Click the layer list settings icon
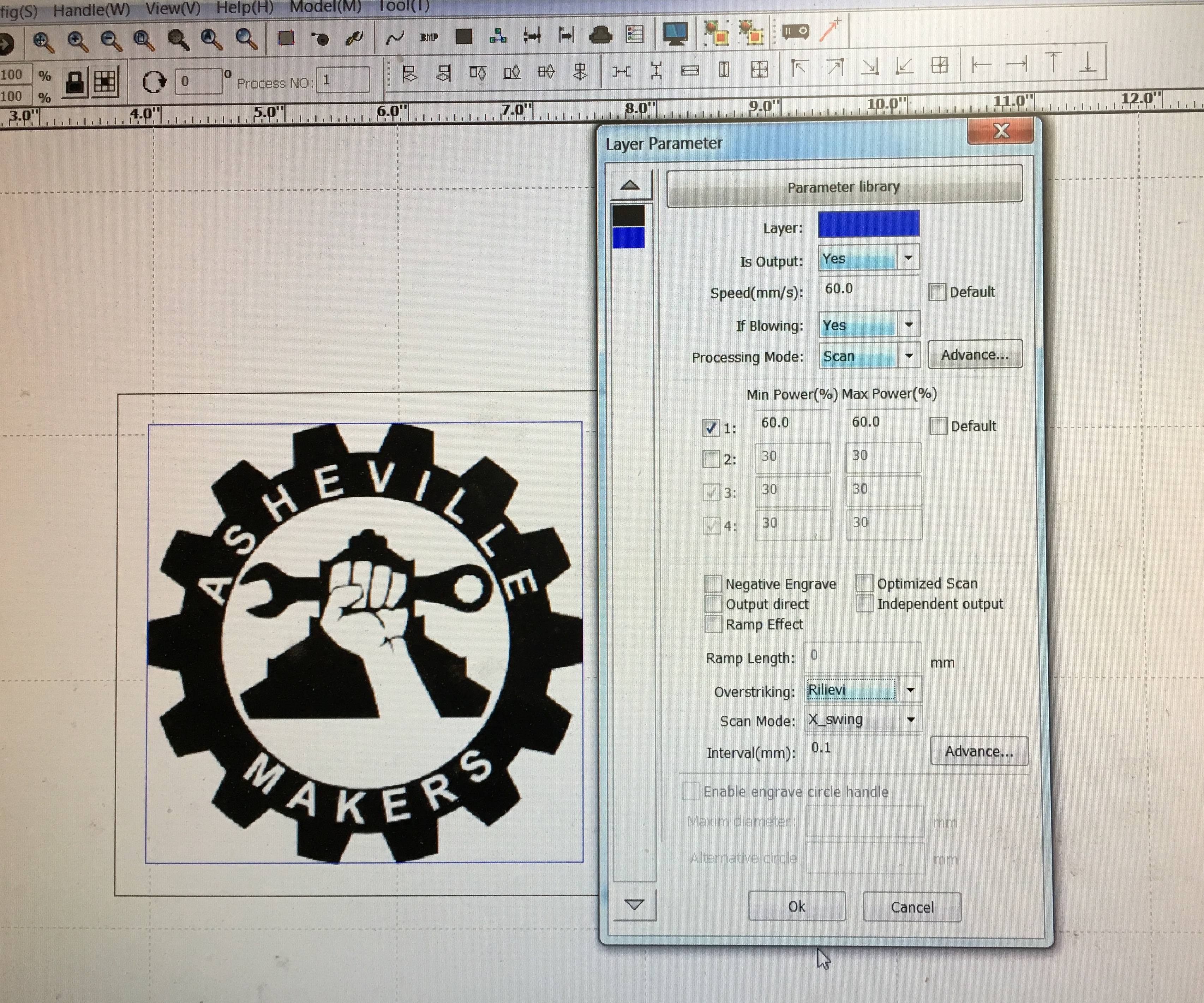1204x1003 pixels. [x=634, y=34]
